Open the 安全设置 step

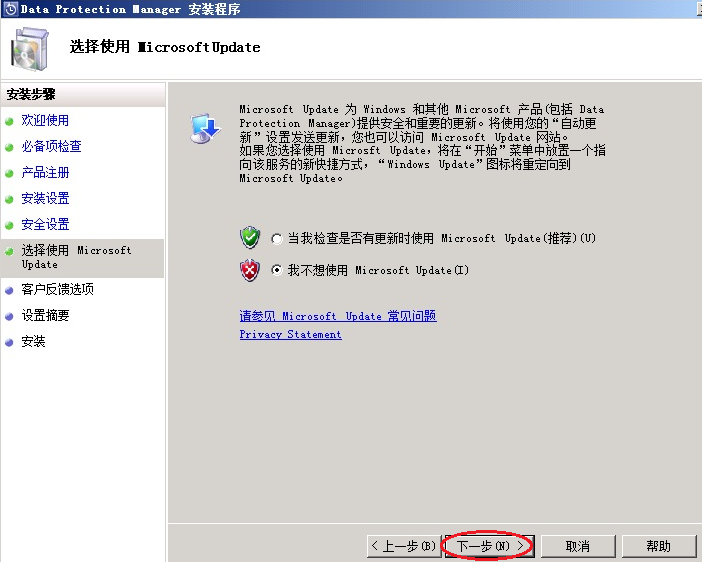coord(45,224)
